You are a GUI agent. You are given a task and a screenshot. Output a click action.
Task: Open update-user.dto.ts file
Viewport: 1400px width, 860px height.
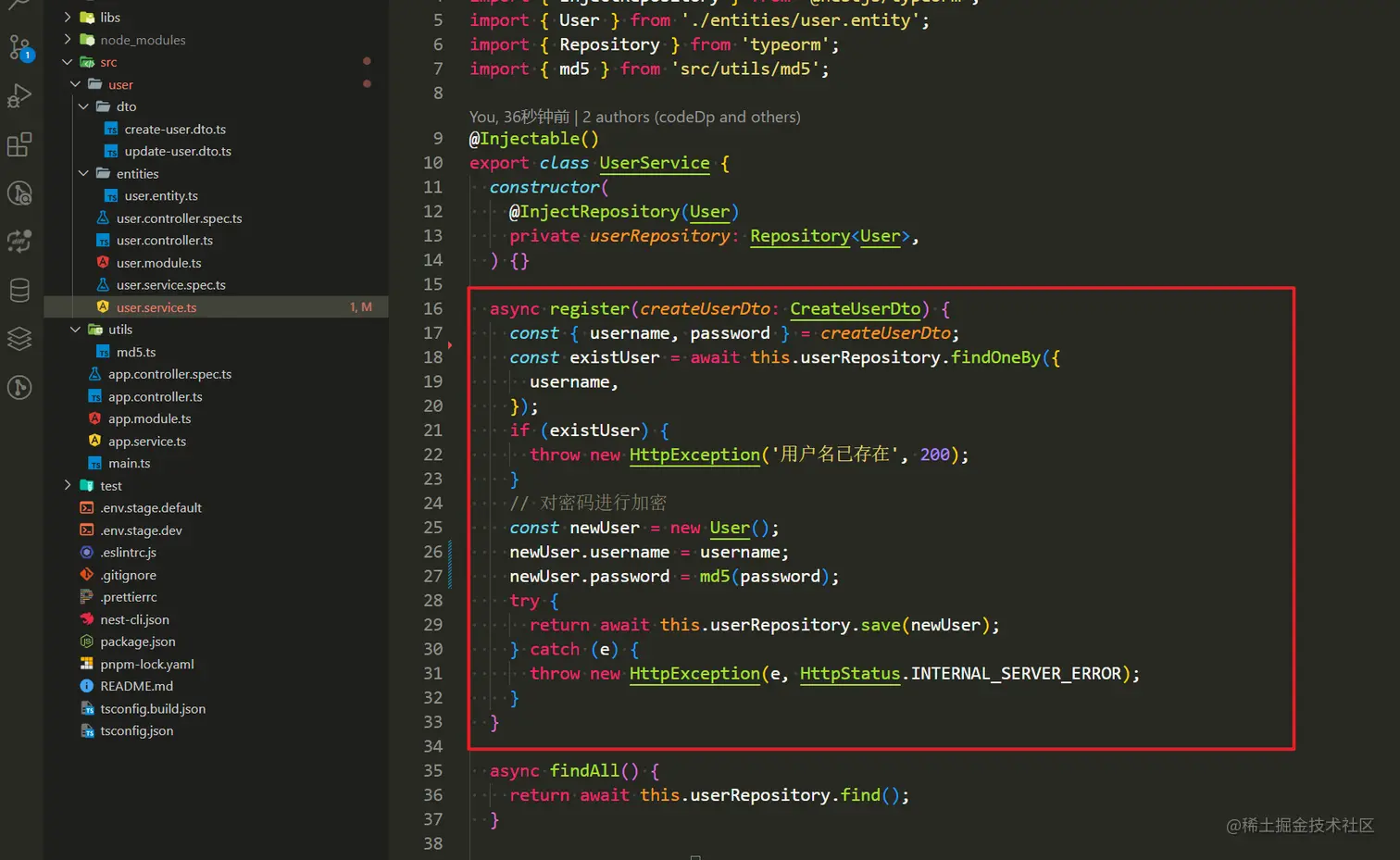click(178, 151)
